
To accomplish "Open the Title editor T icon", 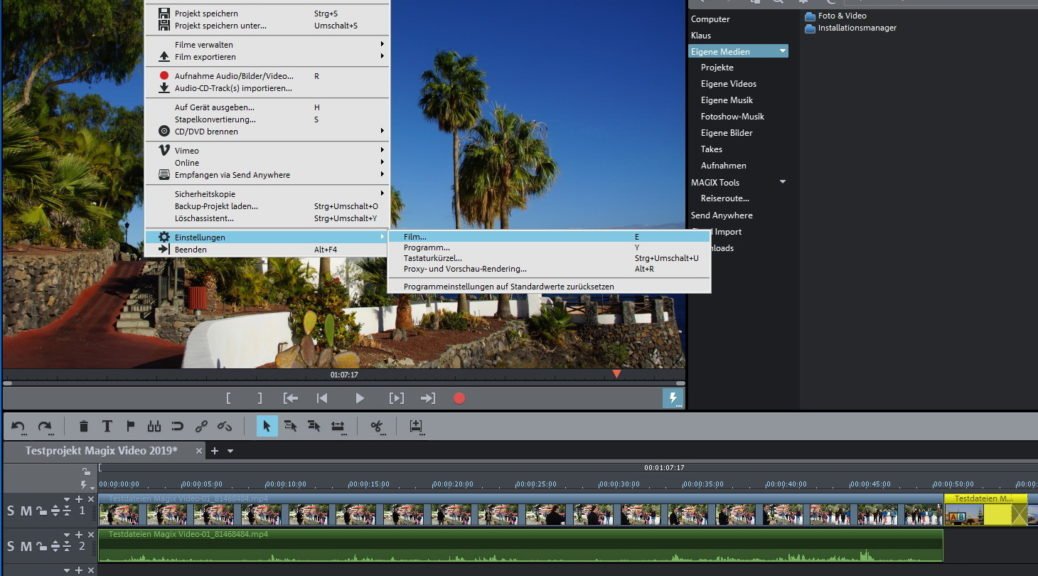I will [x=107, y=426].
